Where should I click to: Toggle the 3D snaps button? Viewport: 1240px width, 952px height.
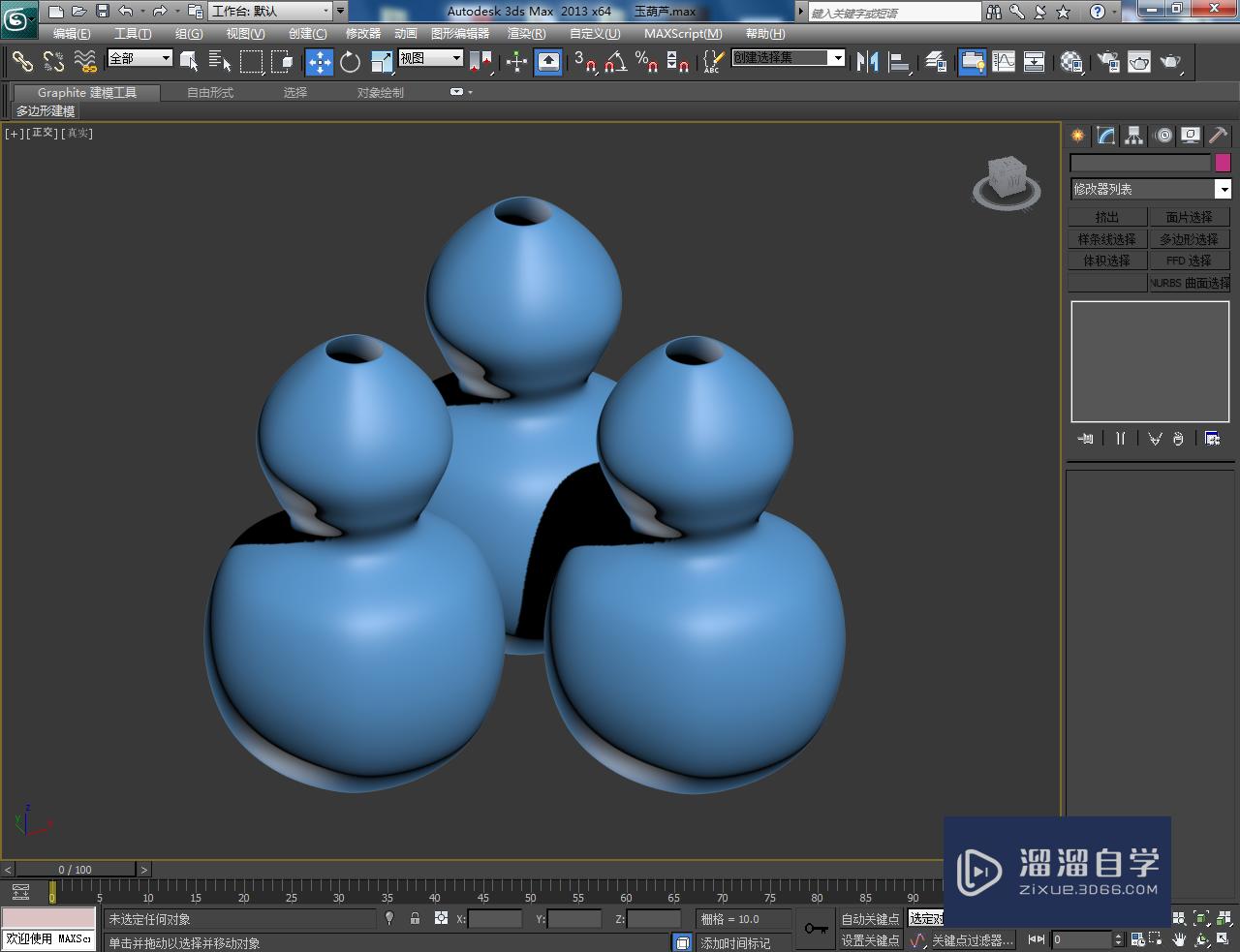pos(584,62)
